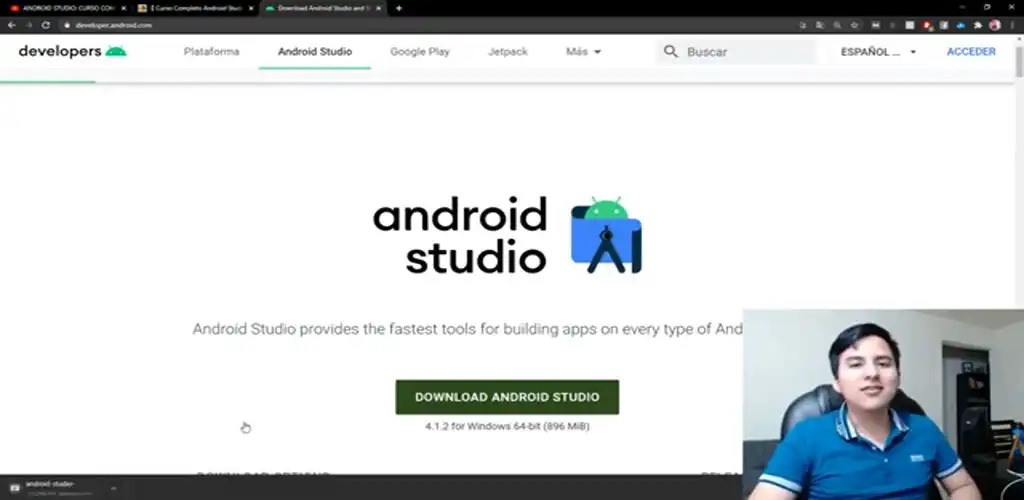Click the browser forward arrow
This screenshot has width=1024, height=500.
pyautogui.click(x=29, y=25)
